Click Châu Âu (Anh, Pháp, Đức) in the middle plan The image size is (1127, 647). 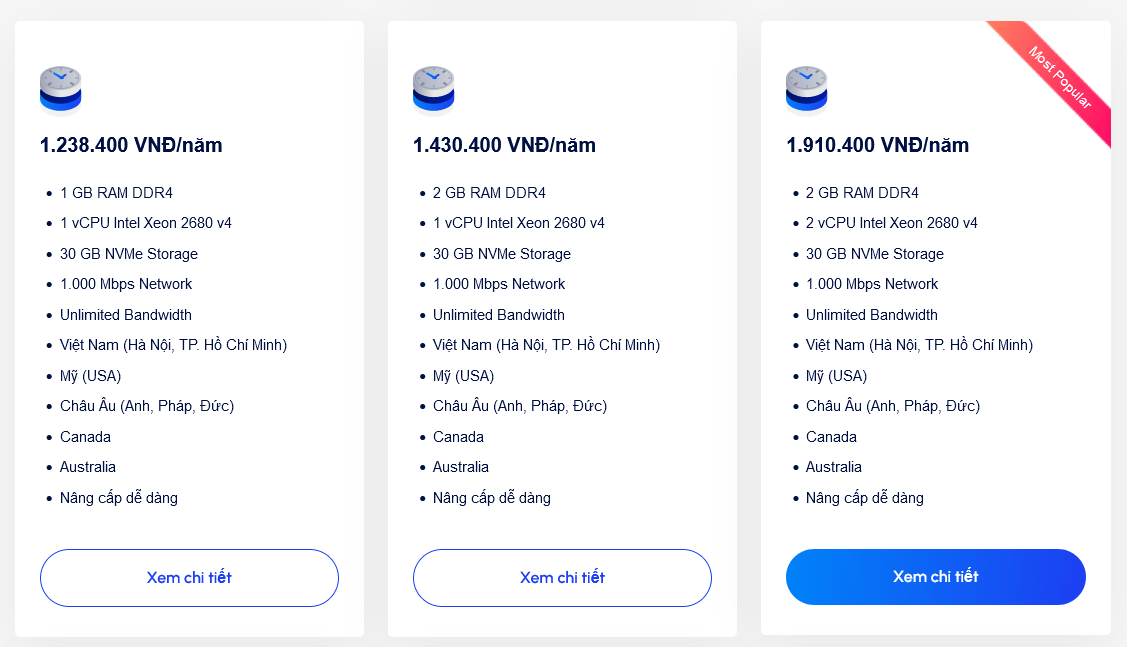click(520, 406)
